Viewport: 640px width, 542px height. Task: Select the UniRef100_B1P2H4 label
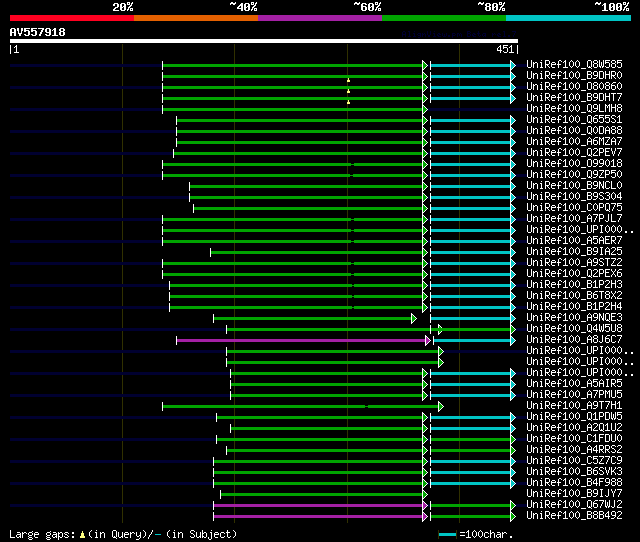(x=574, y=307)
